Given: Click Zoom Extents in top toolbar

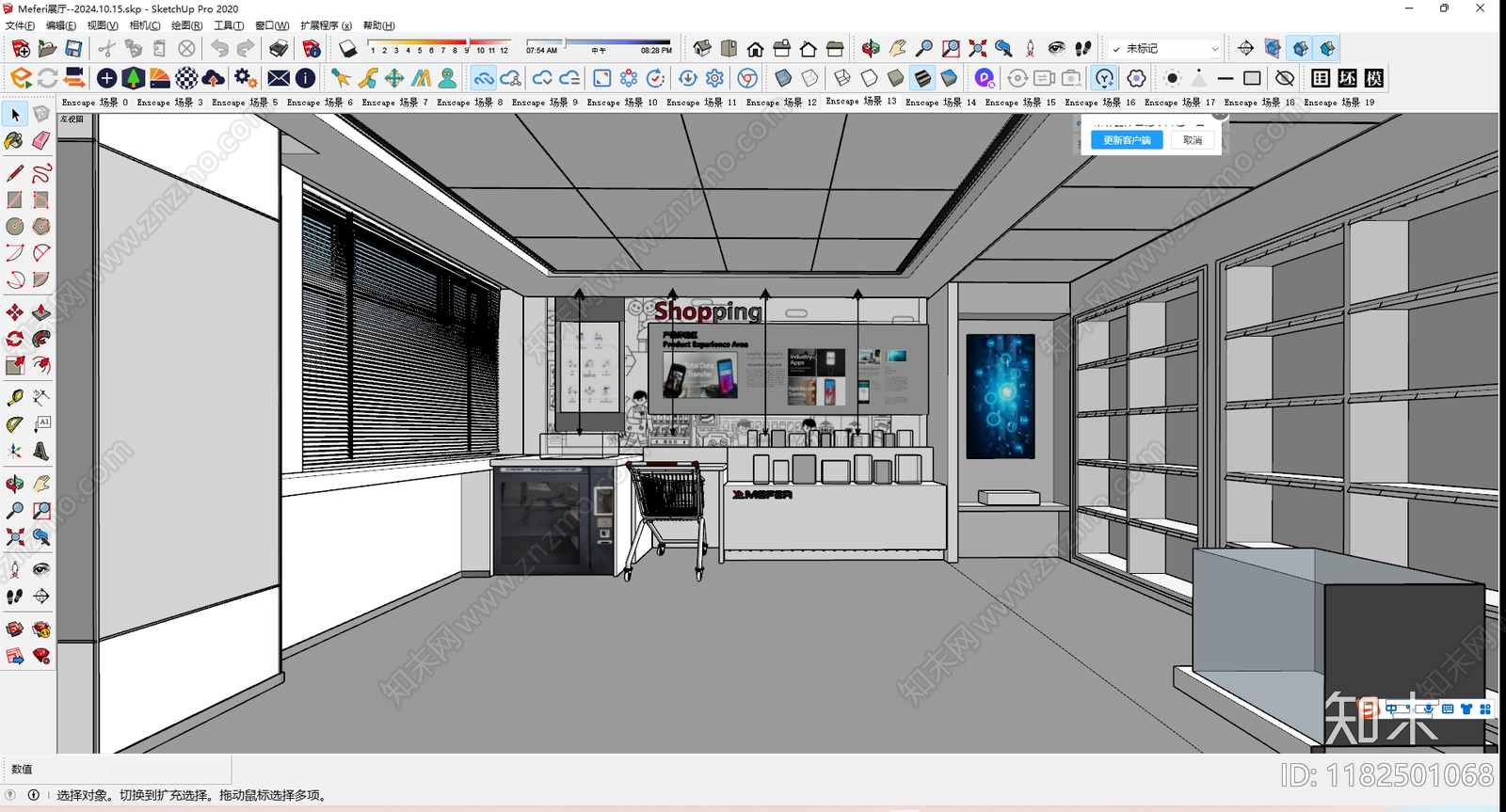Looking at the screenshot, I should click(977, 48).
